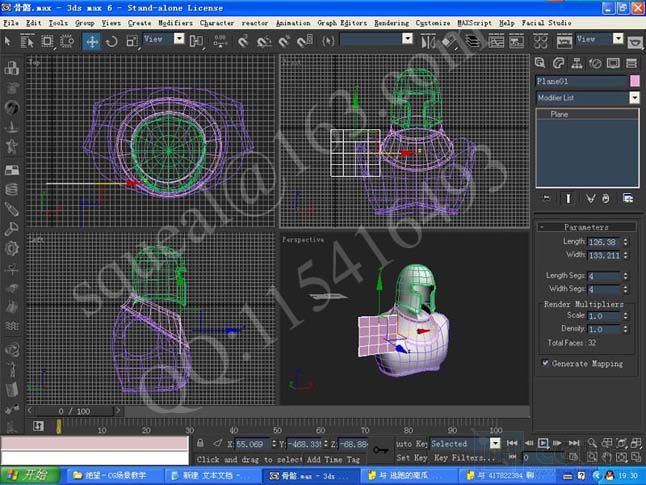Click the Length value field

[x=604, y=242]
